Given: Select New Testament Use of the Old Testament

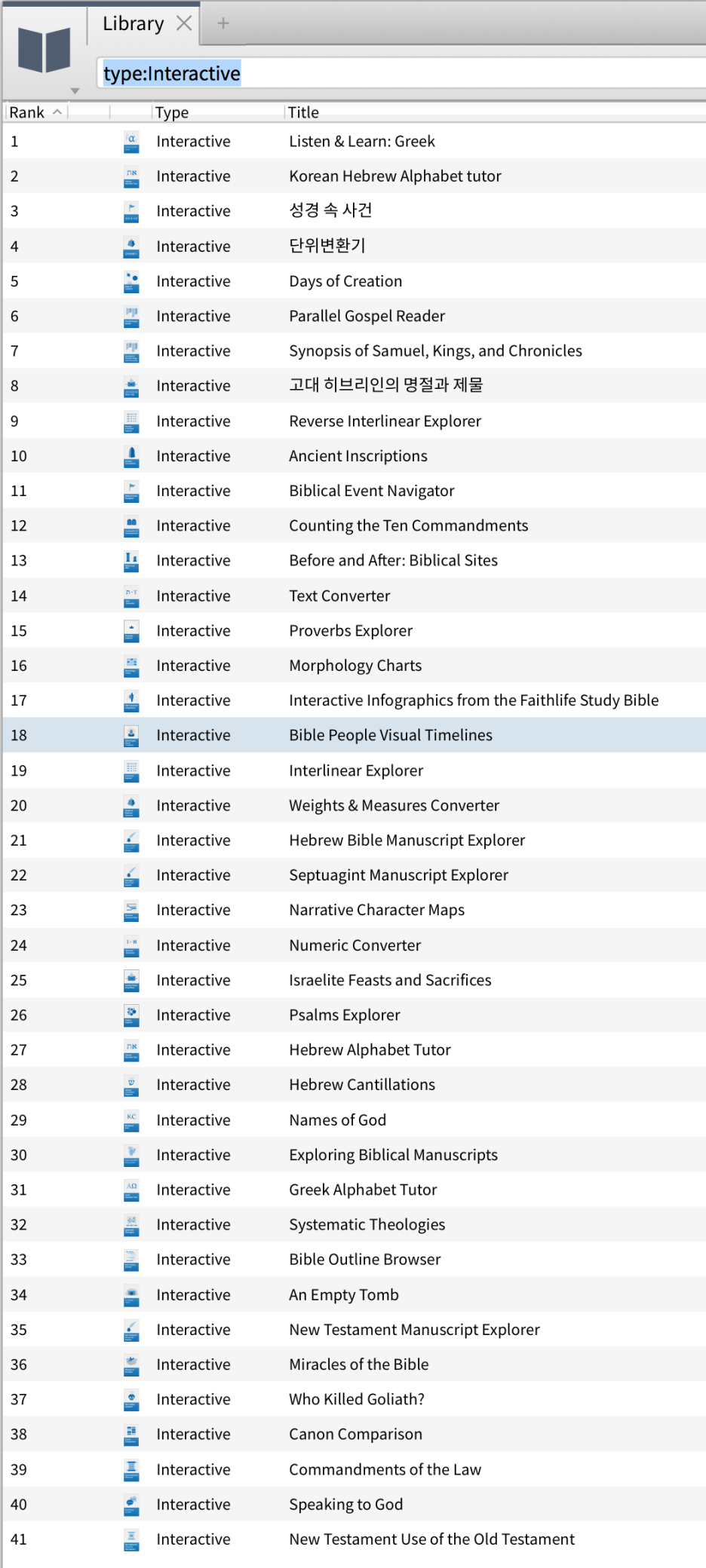Looking at the screenshot, I should click(431, 1539).
